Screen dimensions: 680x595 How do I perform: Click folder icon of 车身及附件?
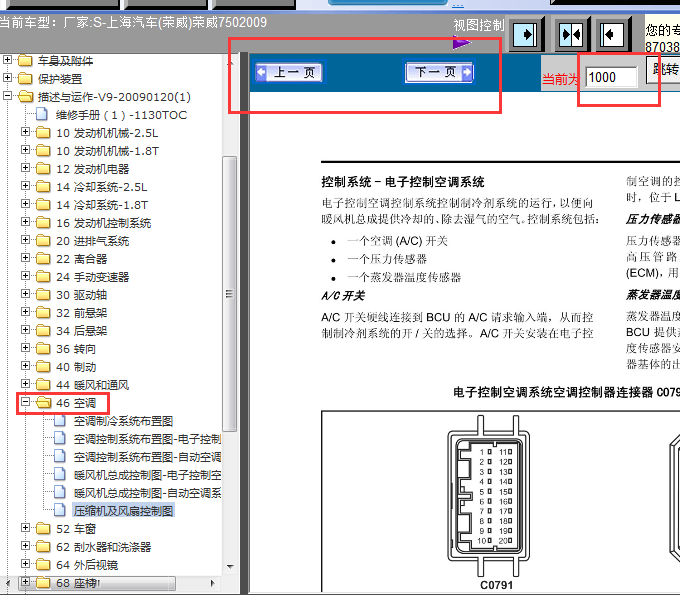25,60
